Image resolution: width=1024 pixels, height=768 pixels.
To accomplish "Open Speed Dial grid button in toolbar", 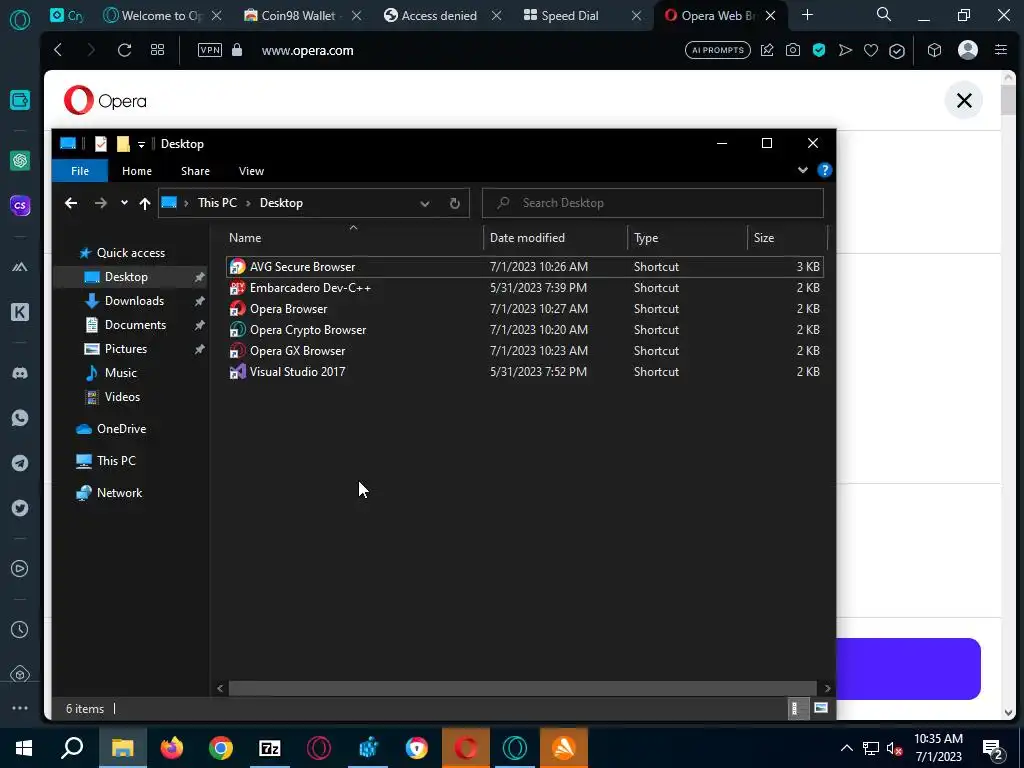I will 157,50.
